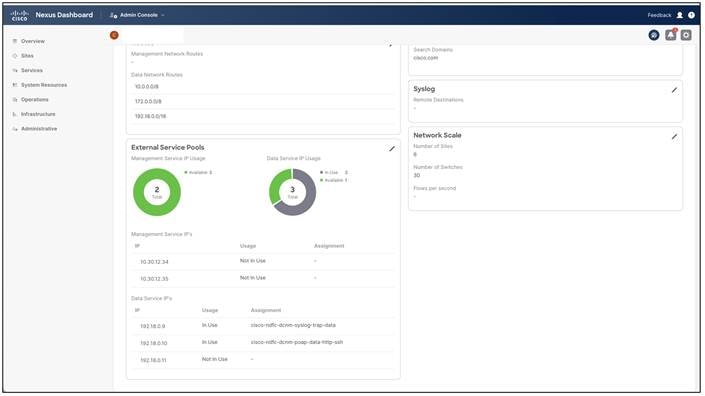The height and width of the screenshot is (396, 705).
Task: Click the In Use legend entry
Action: 334,173
